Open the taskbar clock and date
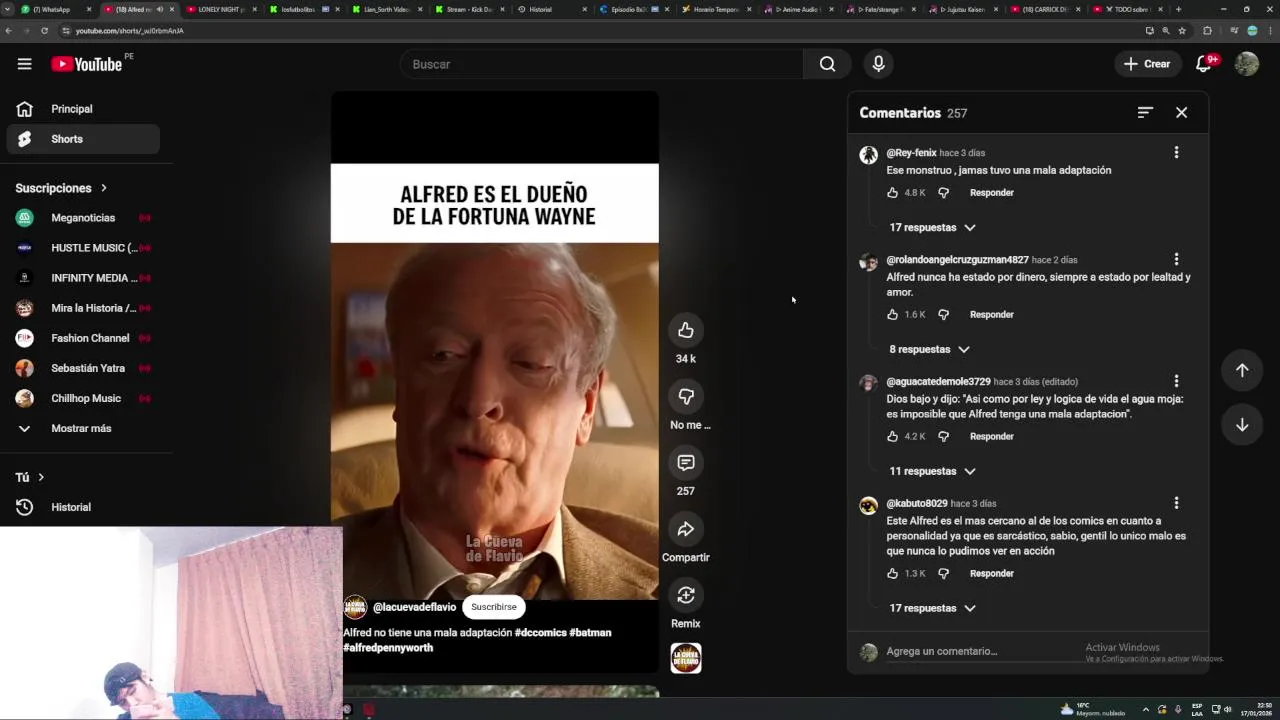Screen dimensions: 1280x720 click(1254, 709)
